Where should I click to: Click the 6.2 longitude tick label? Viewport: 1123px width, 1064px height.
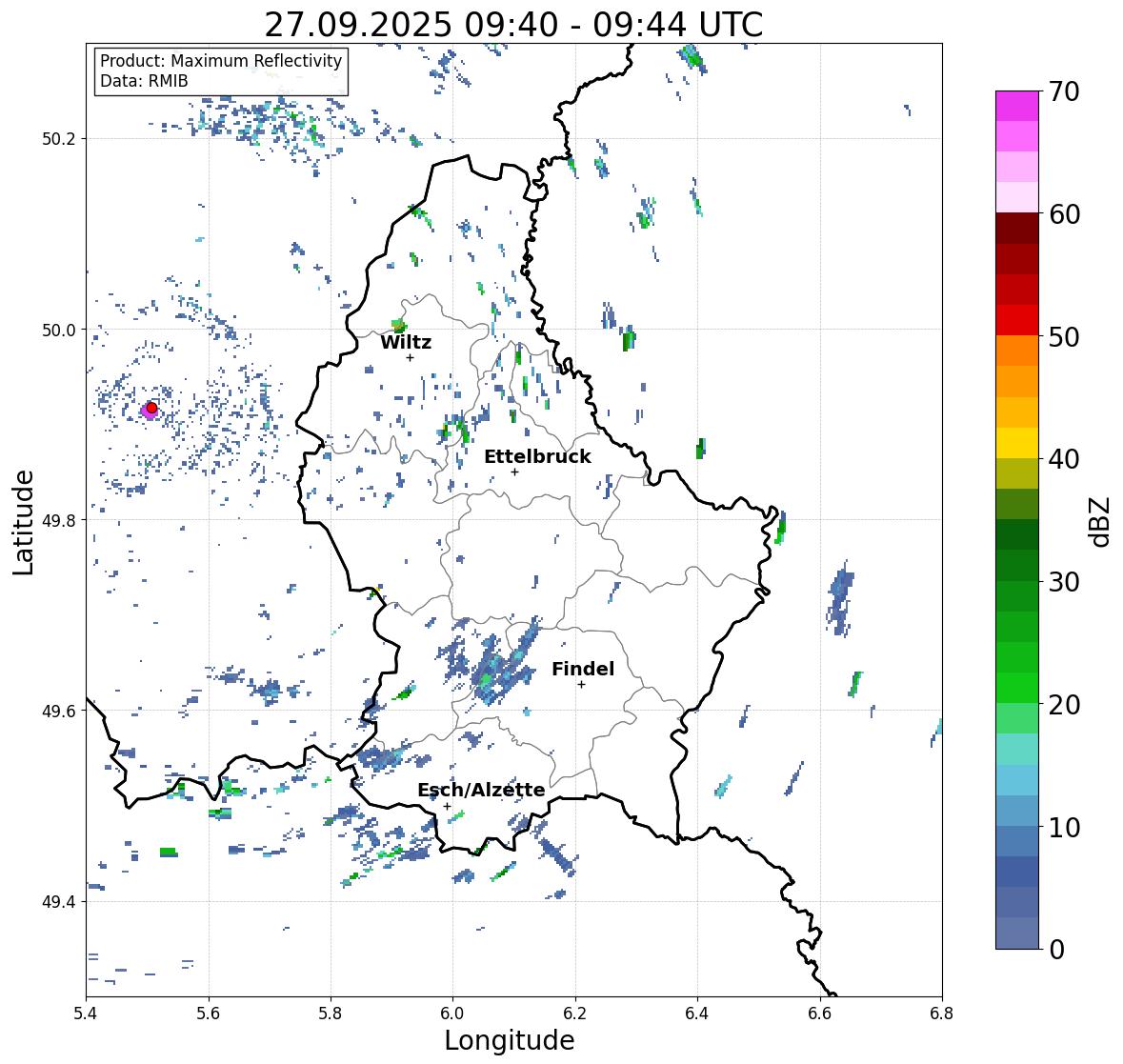(x=575, y=1014)
